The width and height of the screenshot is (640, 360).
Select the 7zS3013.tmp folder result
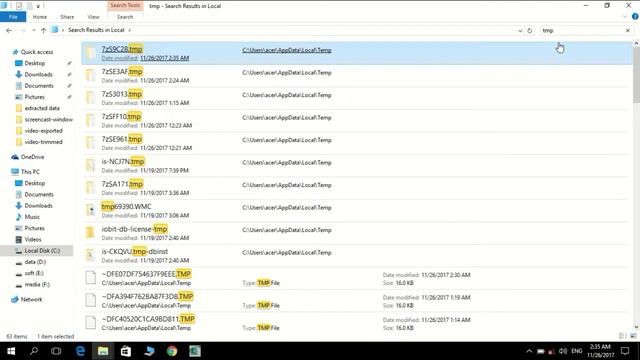click(356, 98)
